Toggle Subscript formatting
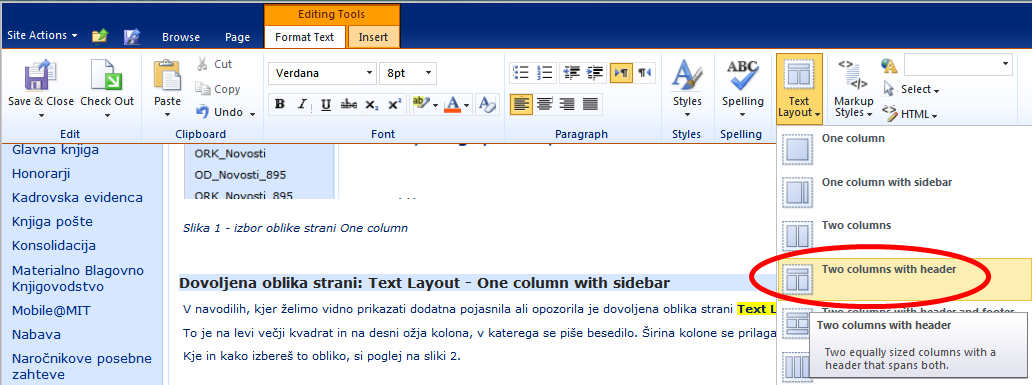 [x=371, y=104]
